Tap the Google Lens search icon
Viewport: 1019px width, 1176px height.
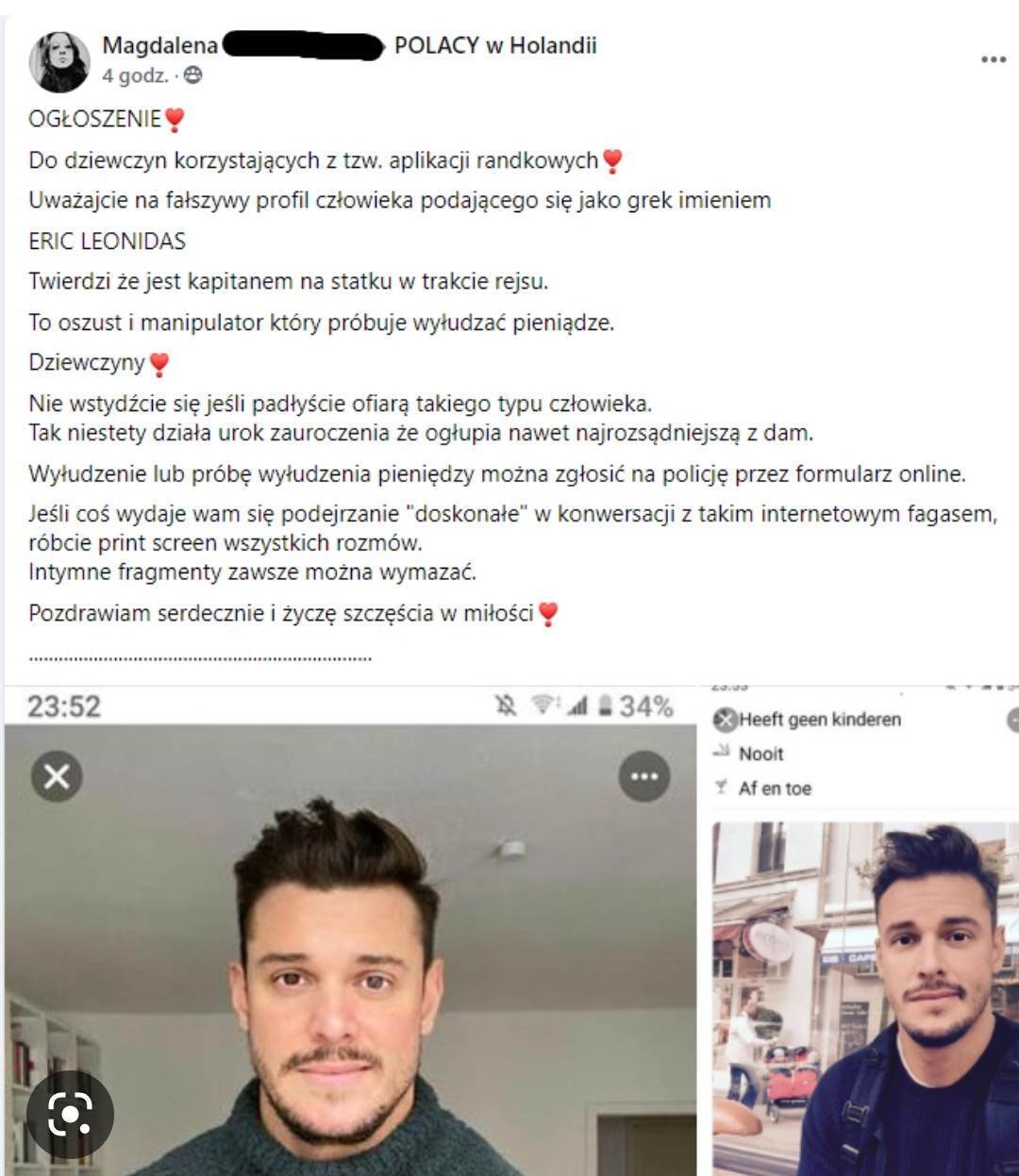coord(69,1115)
